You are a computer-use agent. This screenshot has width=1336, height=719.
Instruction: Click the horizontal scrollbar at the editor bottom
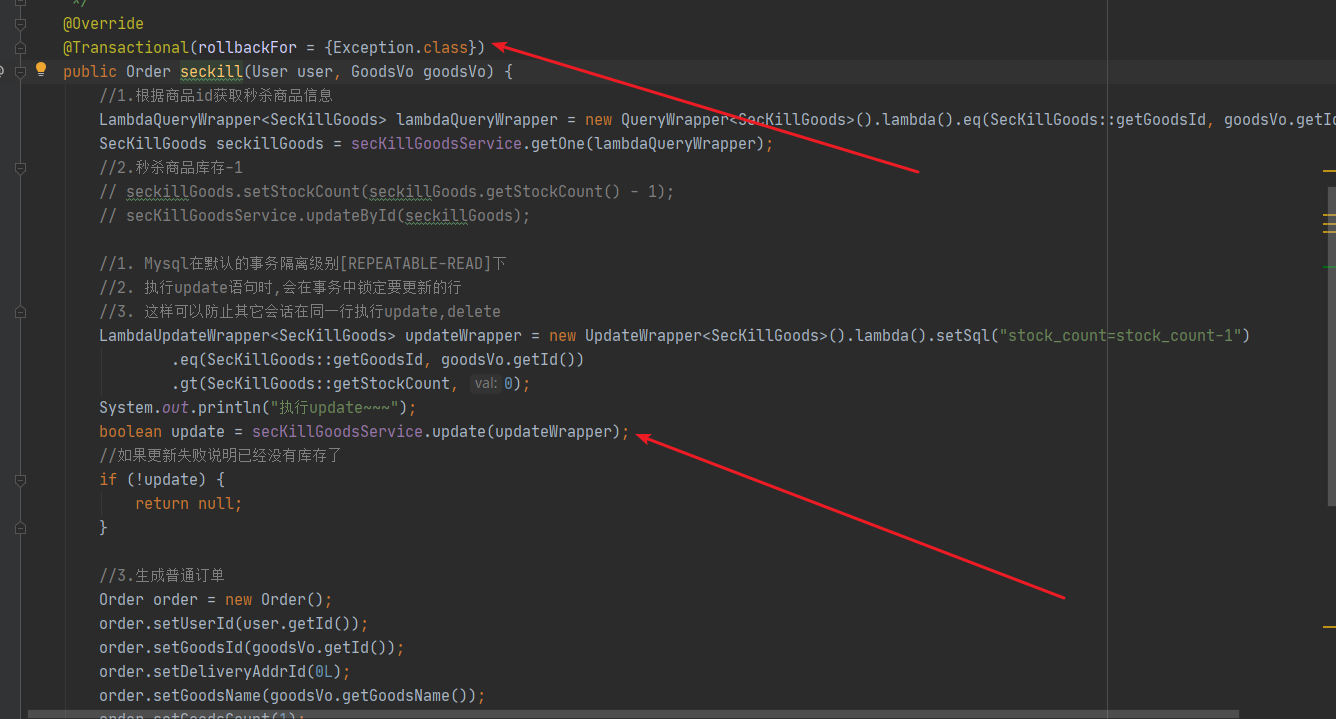(x=633, y=714)
